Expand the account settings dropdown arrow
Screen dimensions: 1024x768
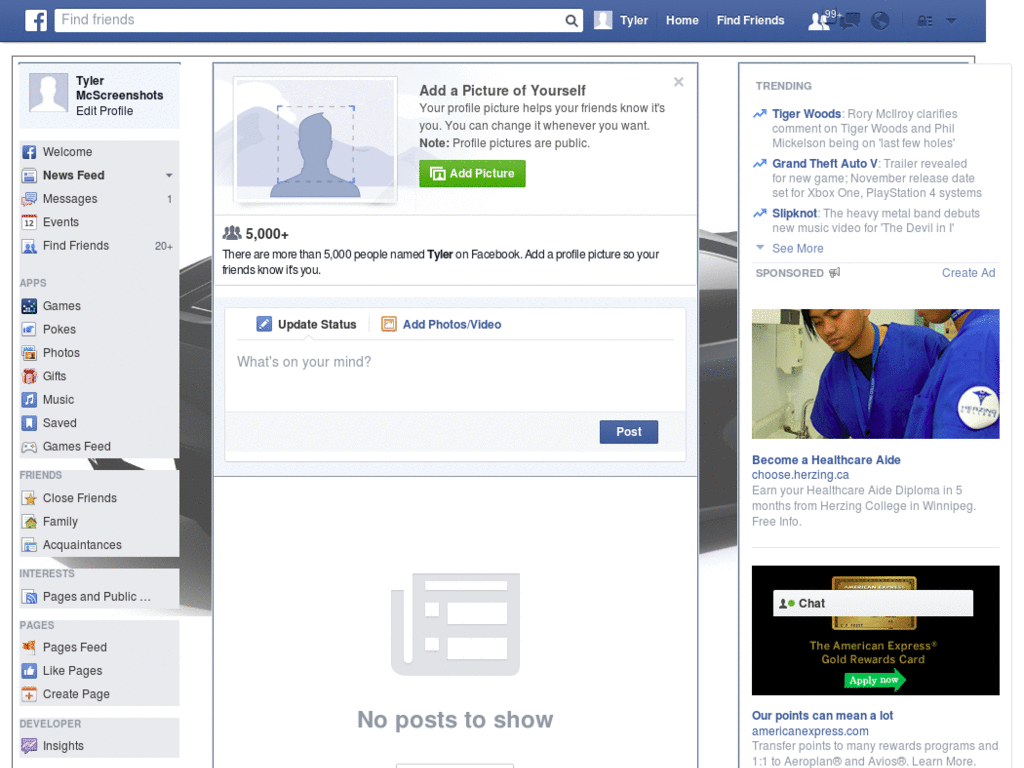pos(952,21)
